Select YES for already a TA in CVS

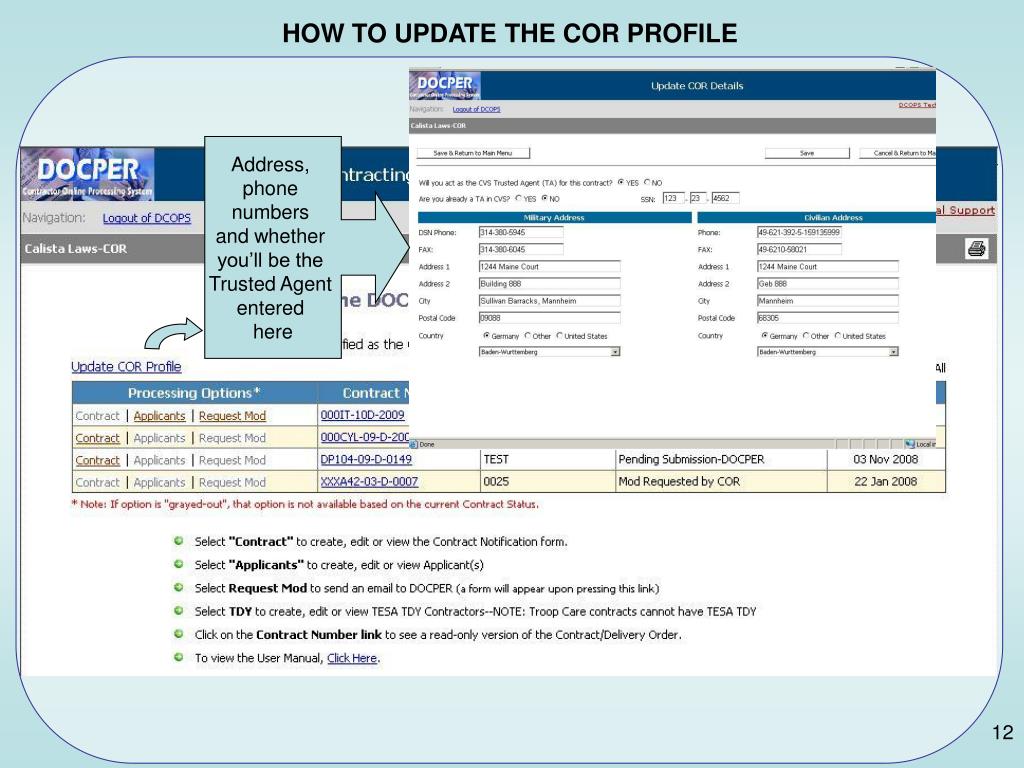point(519,199)
